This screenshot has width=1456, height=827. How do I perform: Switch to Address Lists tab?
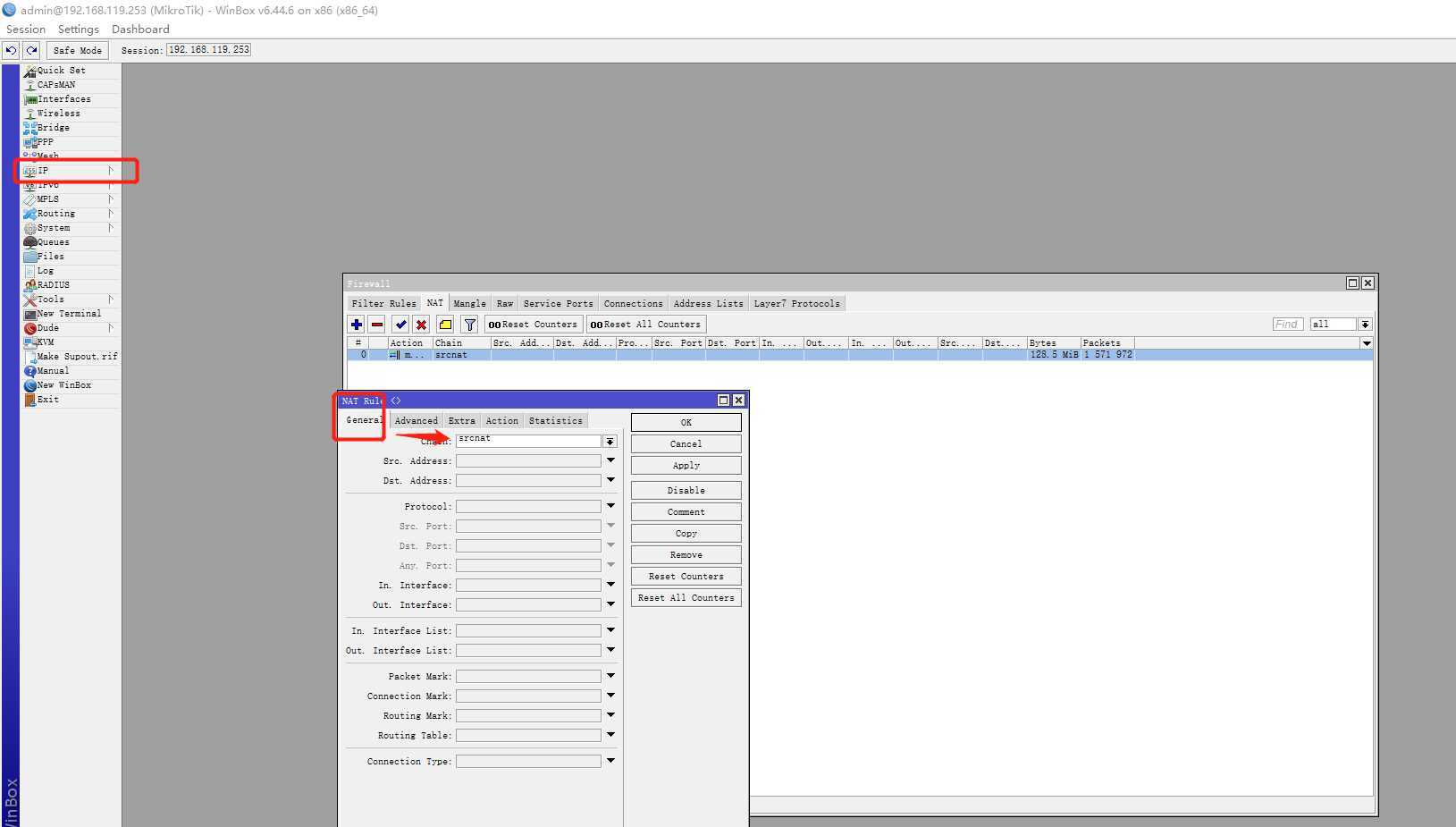(708, 304)
